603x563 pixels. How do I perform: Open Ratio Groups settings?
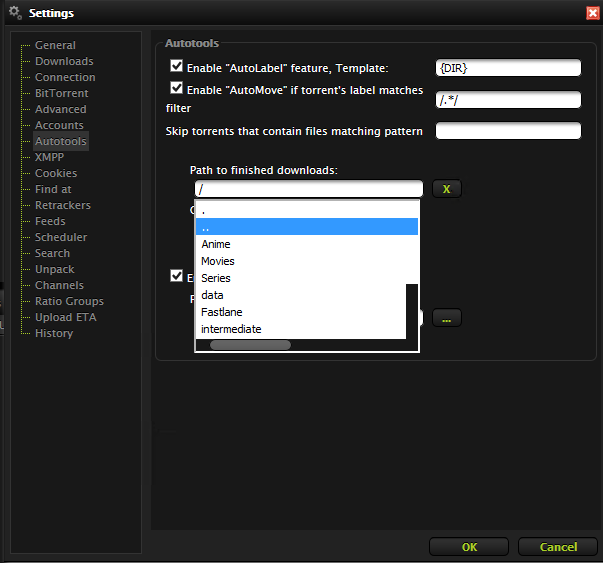(x=69, y=301)
